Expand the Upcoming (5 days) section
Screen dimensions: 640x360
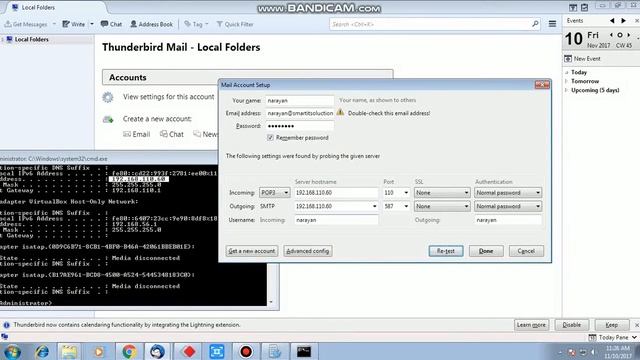(x=567, y=90)
